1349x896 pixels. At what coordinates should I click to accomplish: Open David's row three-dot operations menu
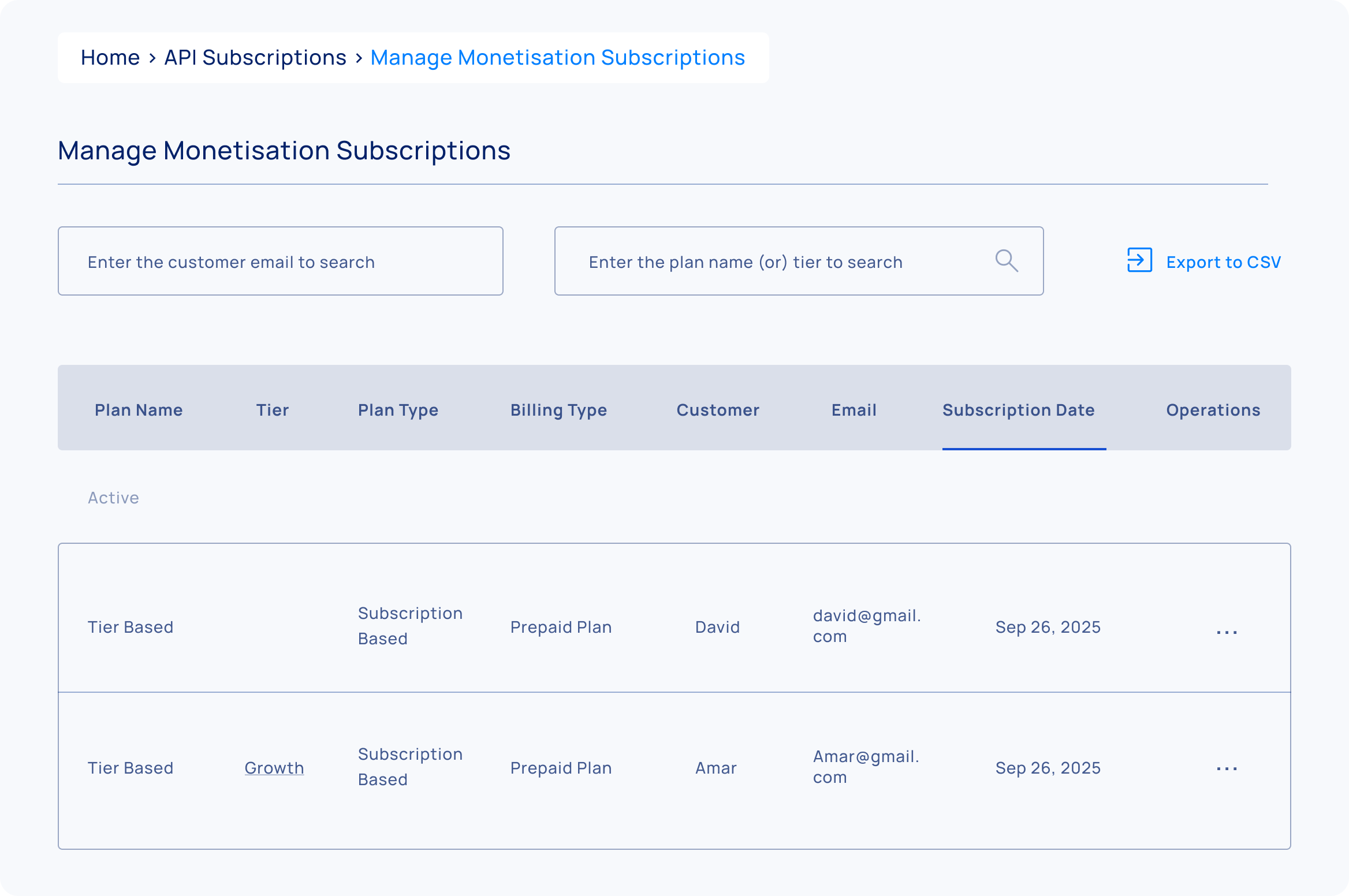pyautogui.click(x=1226, y=632)
